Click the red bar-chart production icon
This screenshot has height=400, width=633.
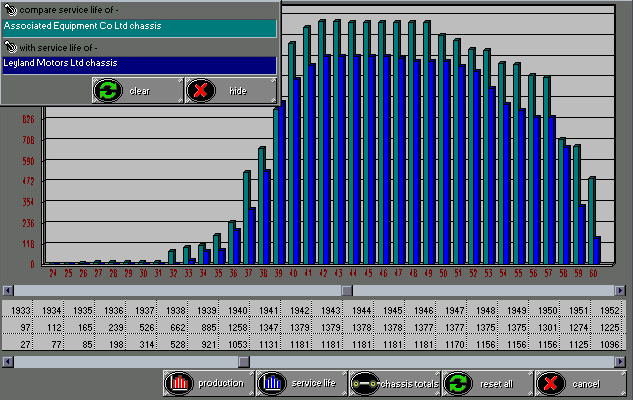coord(178,383)
